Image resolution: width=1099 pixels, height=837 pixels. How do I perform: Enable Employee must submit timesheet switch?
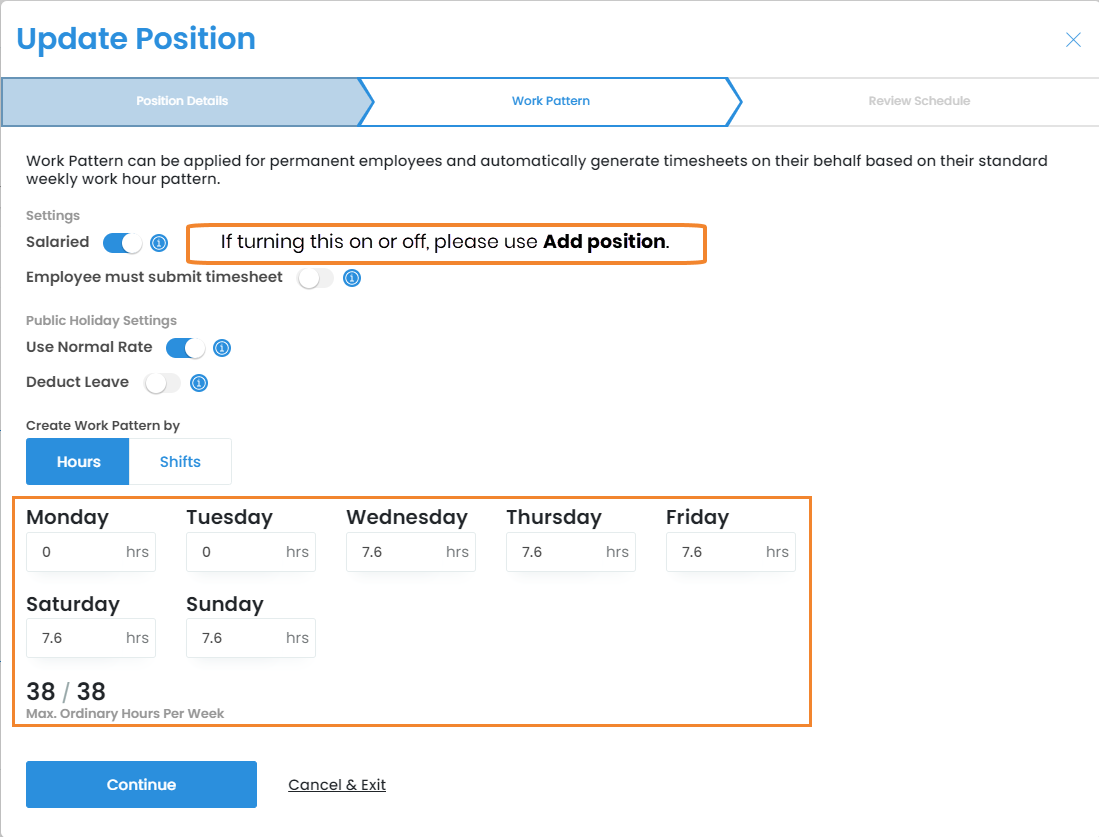coord(315,278)
